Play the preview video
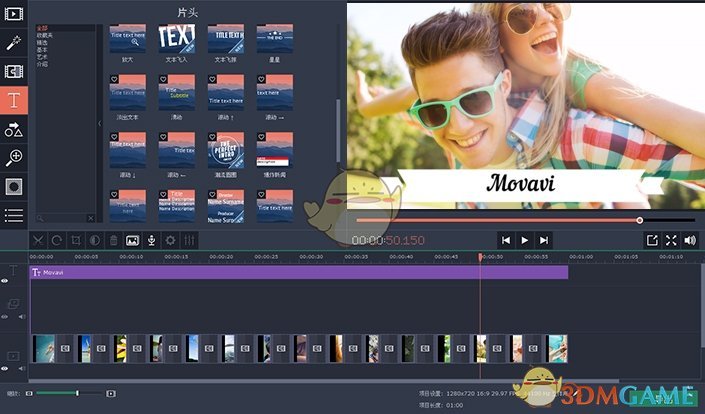This screenshot has width=705, height=414. pyautogui.click(x=524, y=240)
